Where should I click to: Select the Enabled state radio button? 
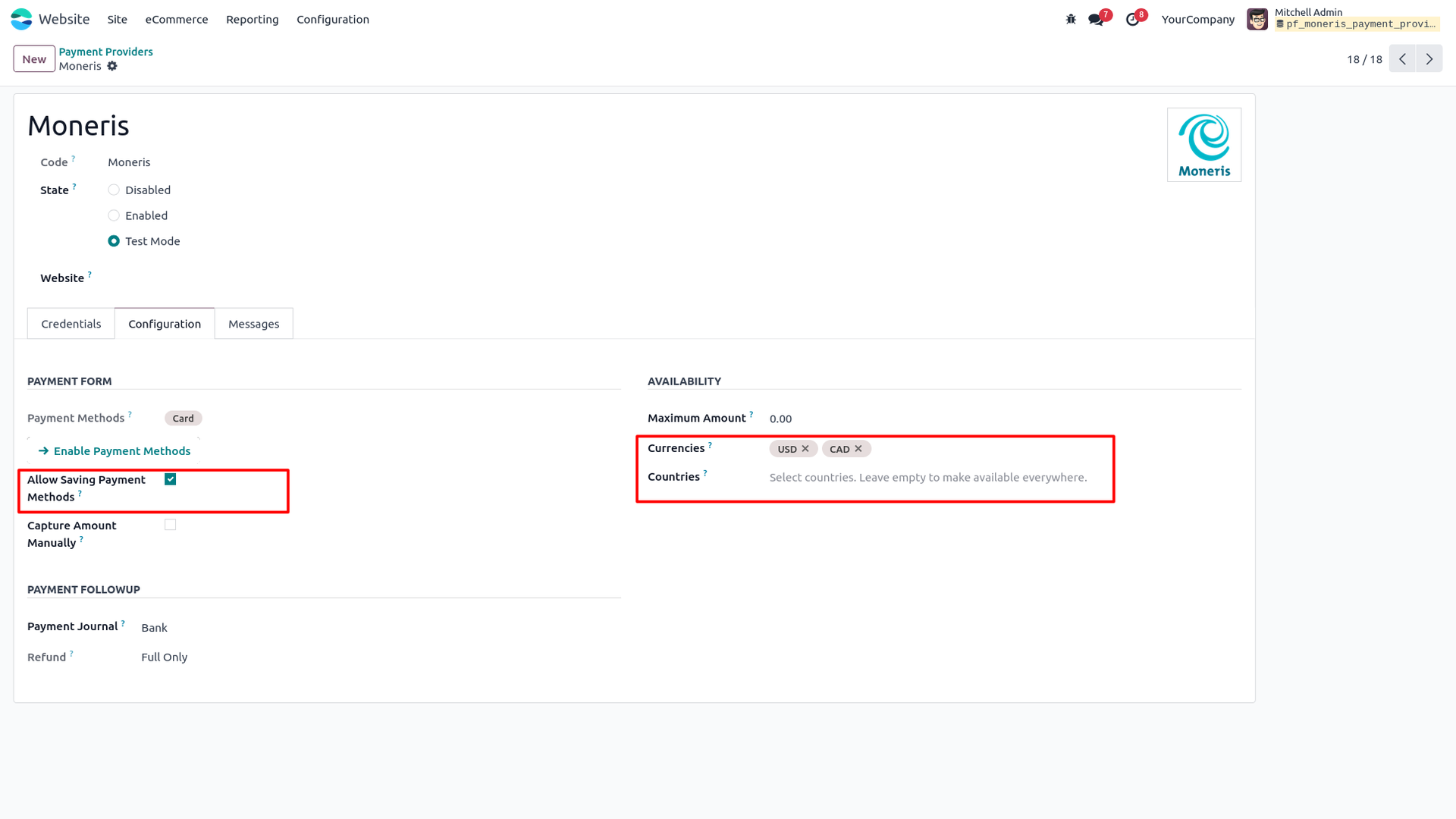(114, 216)
